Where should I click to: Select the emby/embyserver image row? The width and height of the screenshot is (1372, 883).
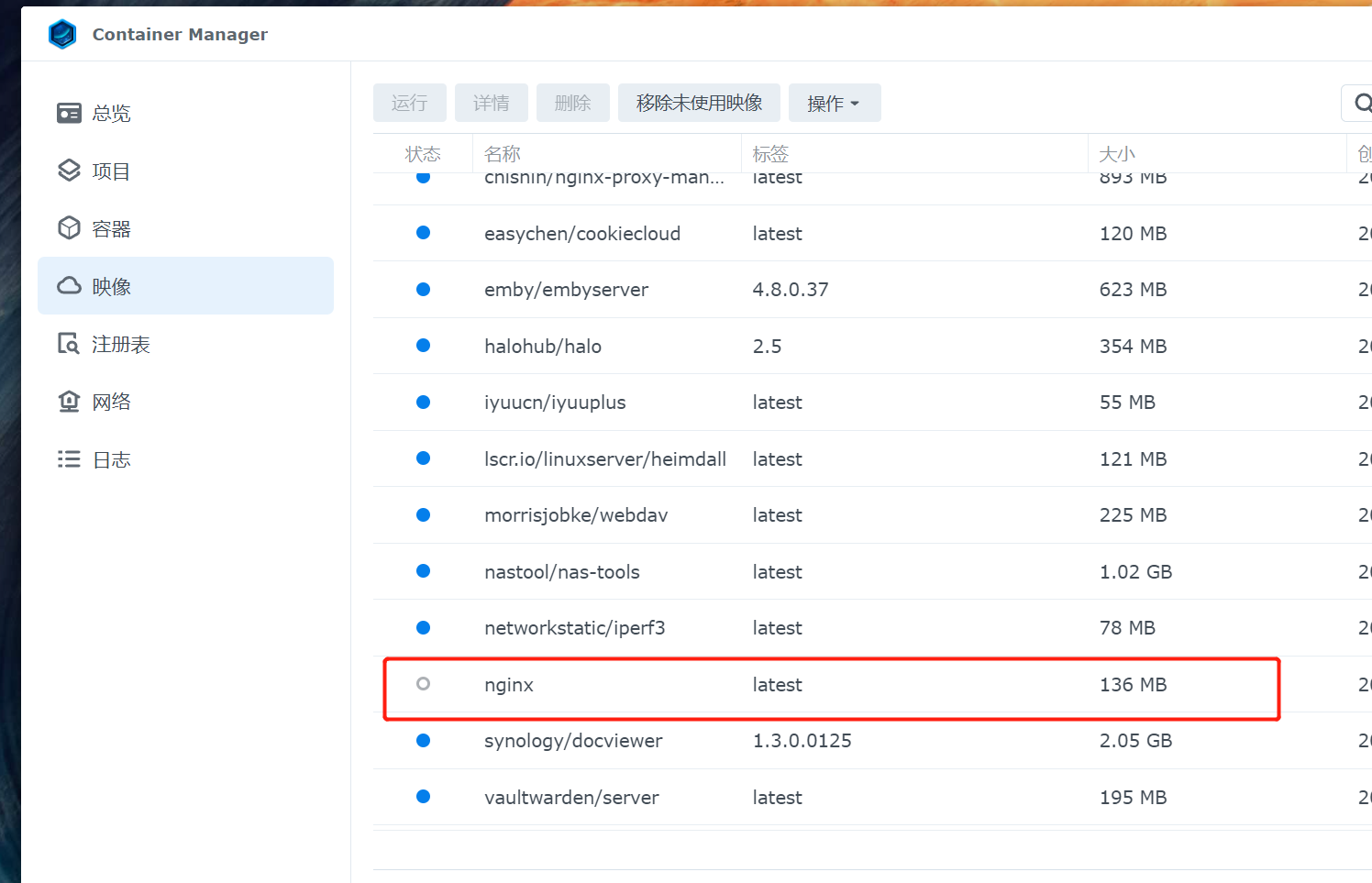click(x=872, y=290)
